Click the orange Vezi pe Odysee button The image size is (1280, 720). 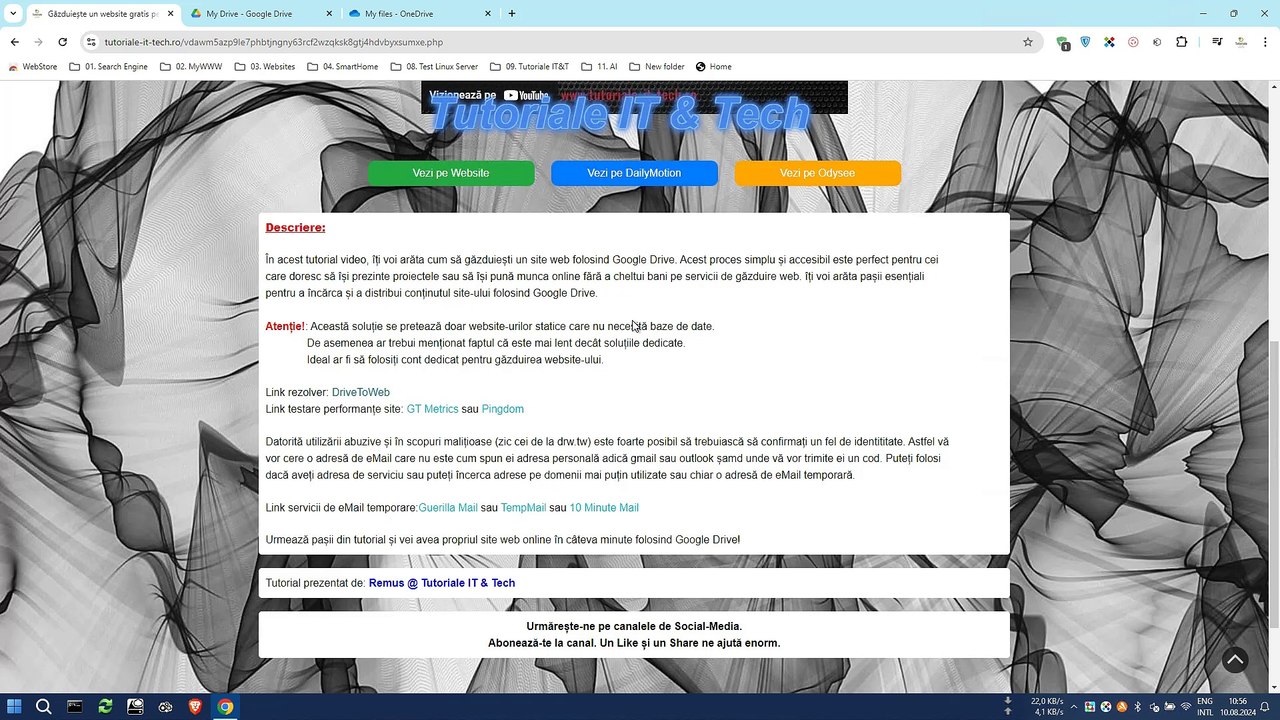818,173
